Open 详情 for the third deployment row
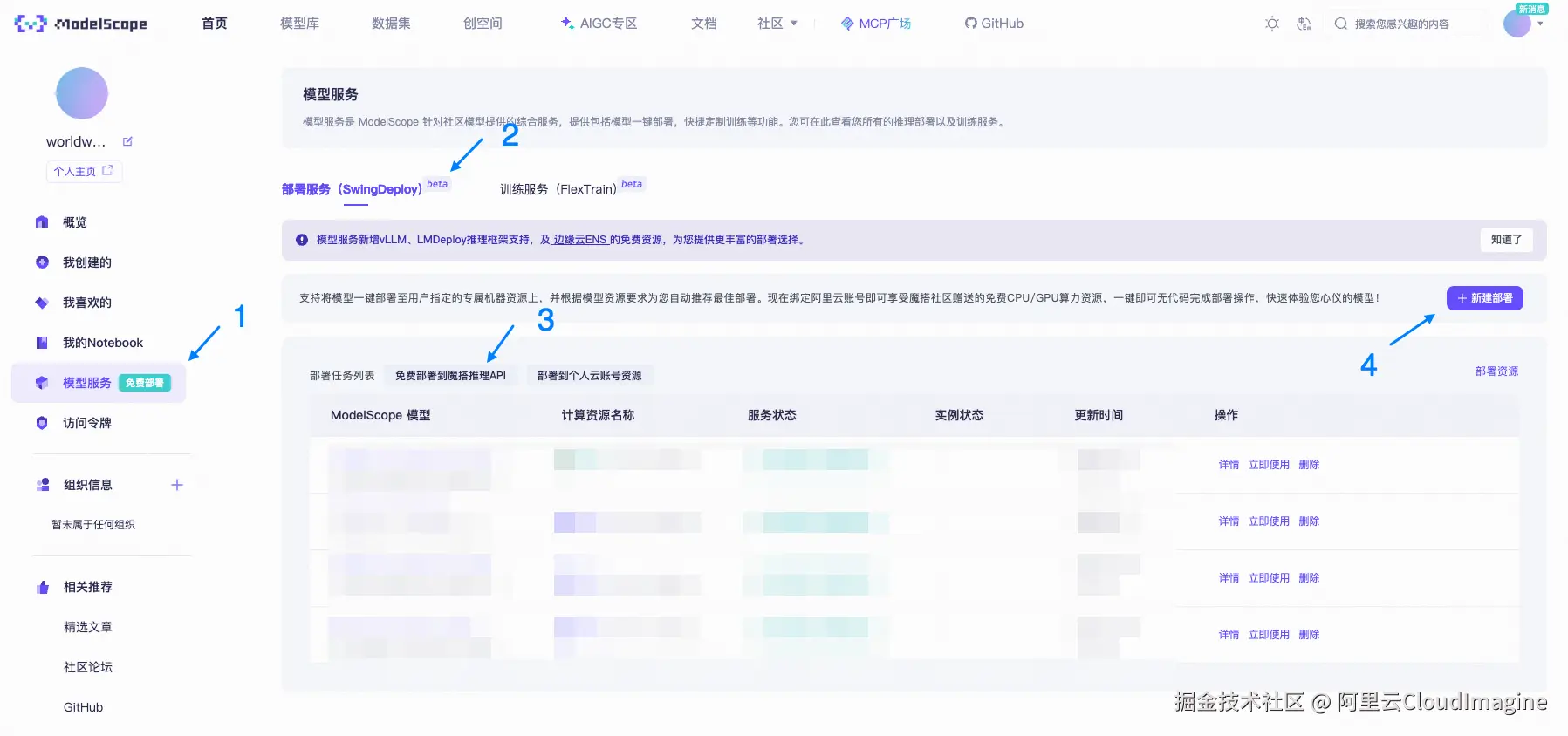The width and height of the screenshot is (1568, 736). point(1229,578)
